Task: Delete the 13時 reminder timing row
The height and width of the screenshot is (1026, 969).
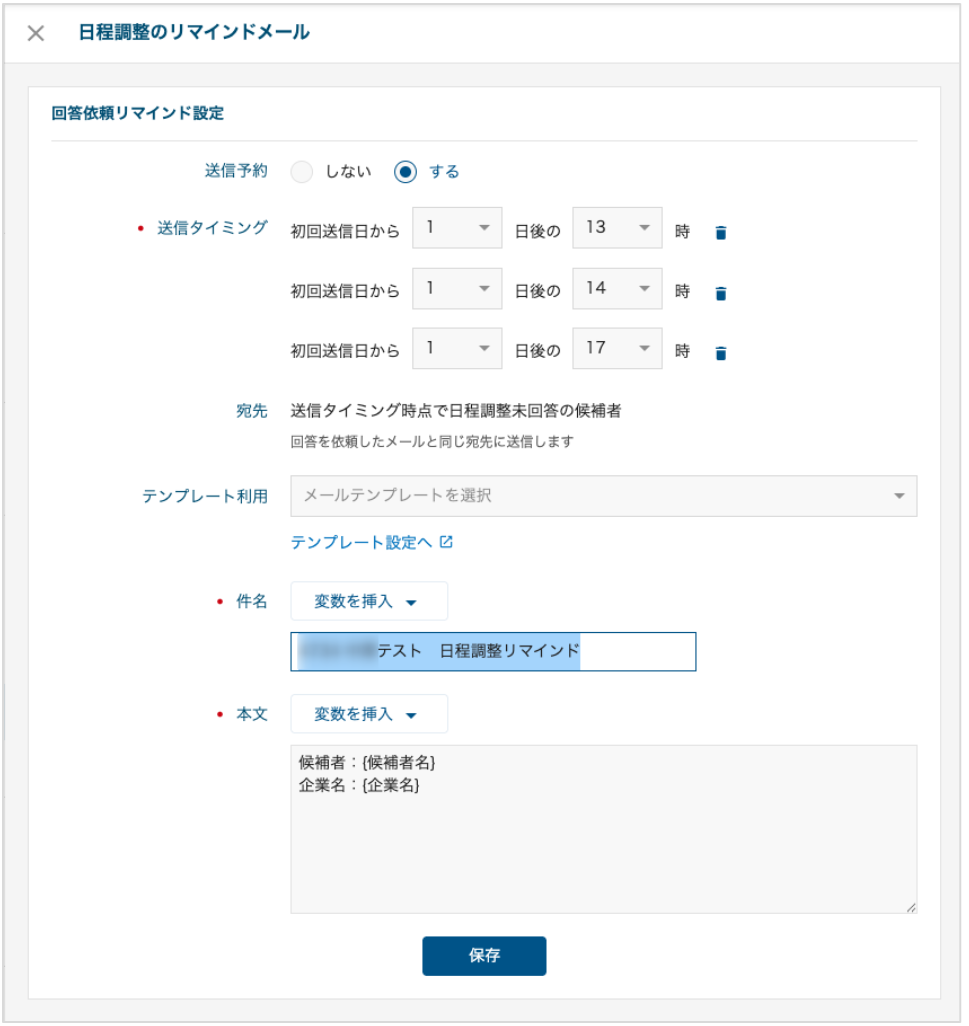Action: 721,233
